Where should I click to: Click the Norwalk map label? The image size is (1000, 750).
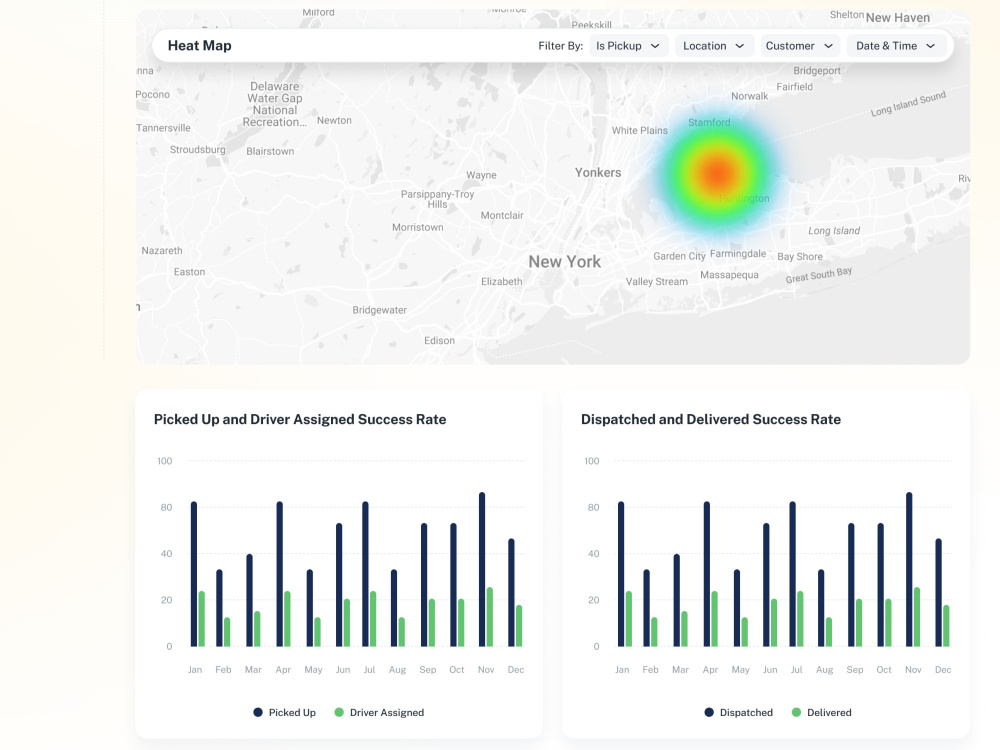[x=749, y=96]
